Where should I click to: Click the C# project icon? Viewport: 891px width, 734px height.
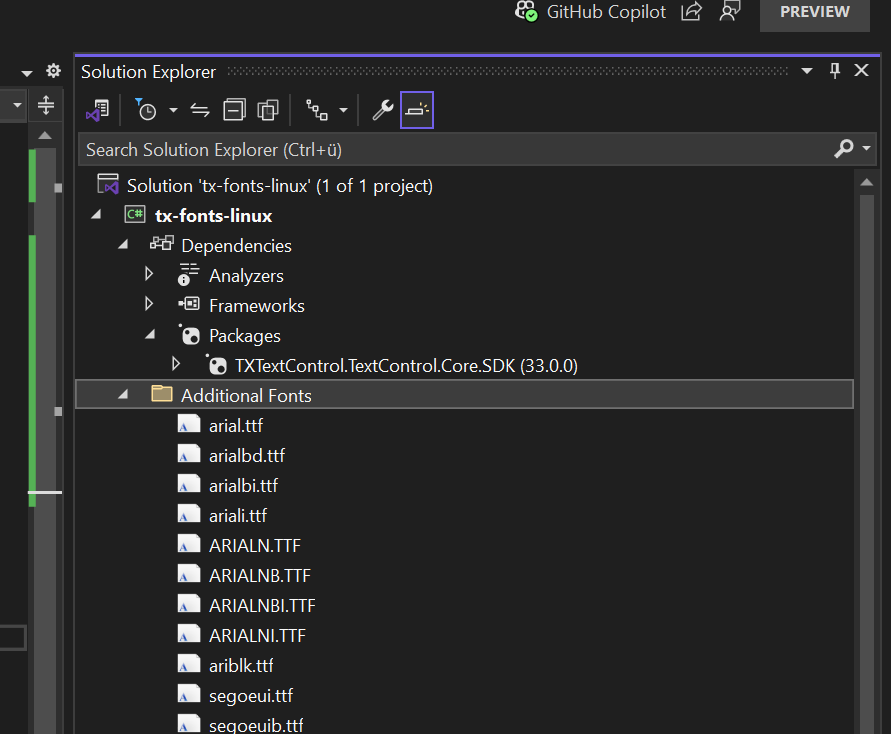coord(135,215)
